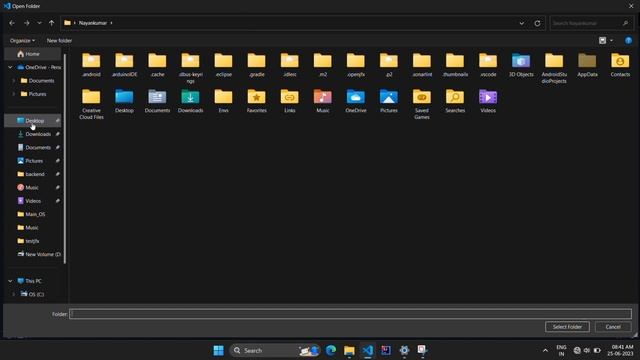Select backend folder in the navigation pane

tap(33, 174)
